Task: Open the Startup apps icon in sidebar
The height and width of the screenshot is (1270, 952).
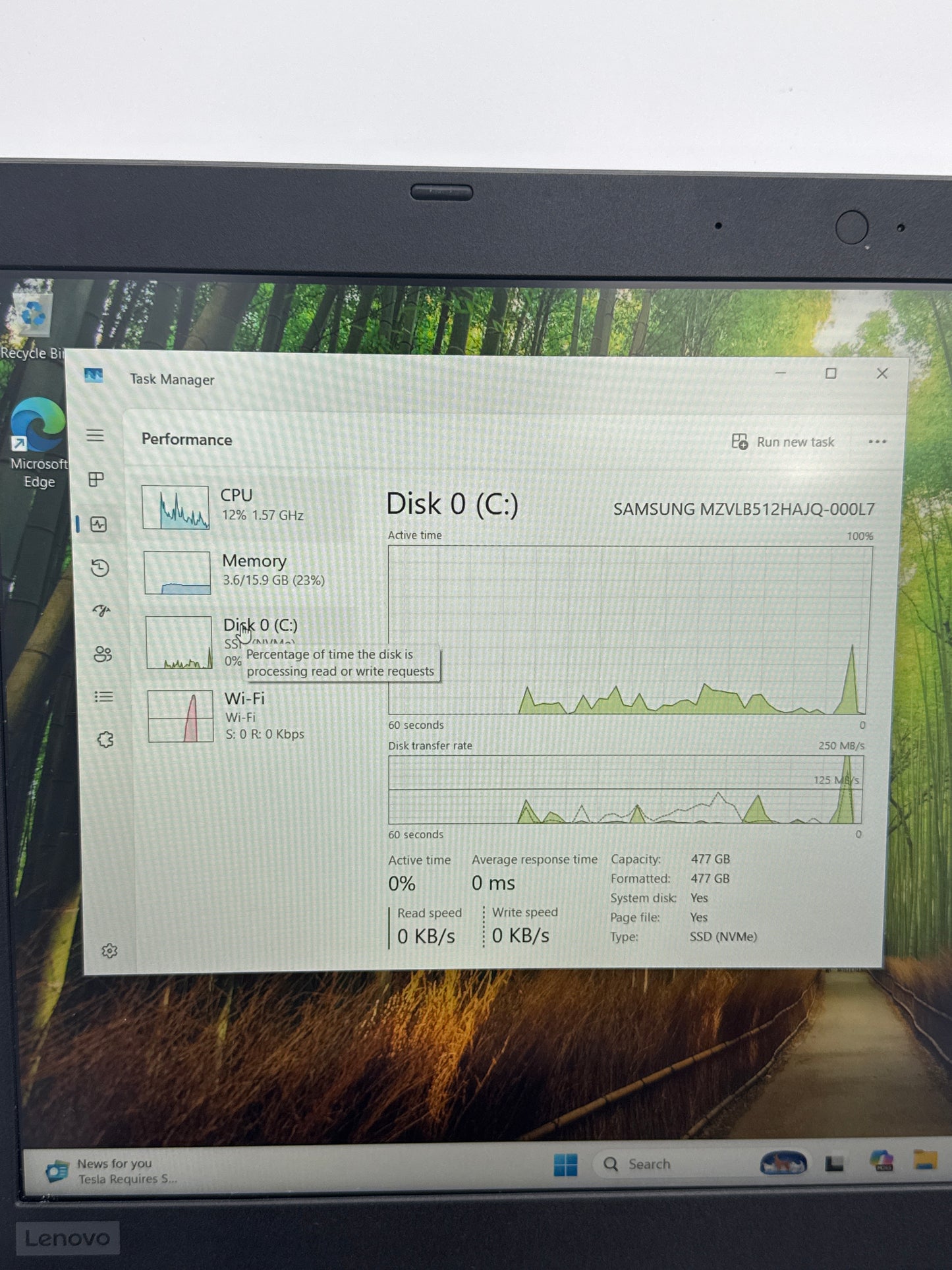Action: pyautogui.click(x=101, y=611)
